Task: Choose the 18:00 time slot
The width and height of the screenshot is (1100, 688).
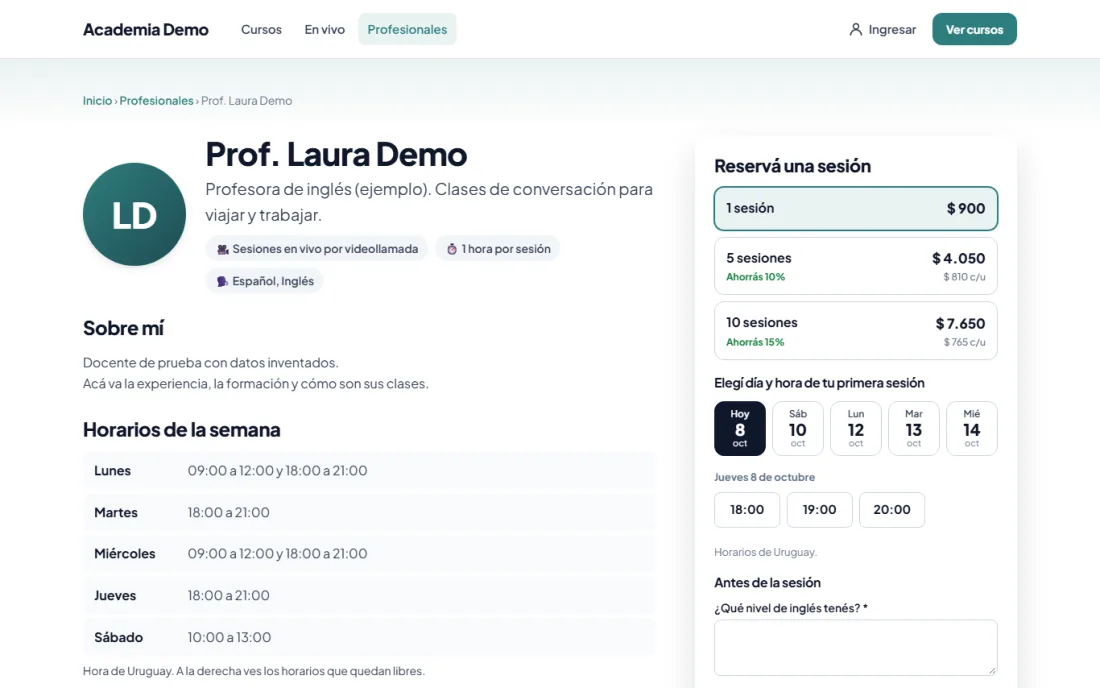Action: pyautogui.click(x=746, y=510)
